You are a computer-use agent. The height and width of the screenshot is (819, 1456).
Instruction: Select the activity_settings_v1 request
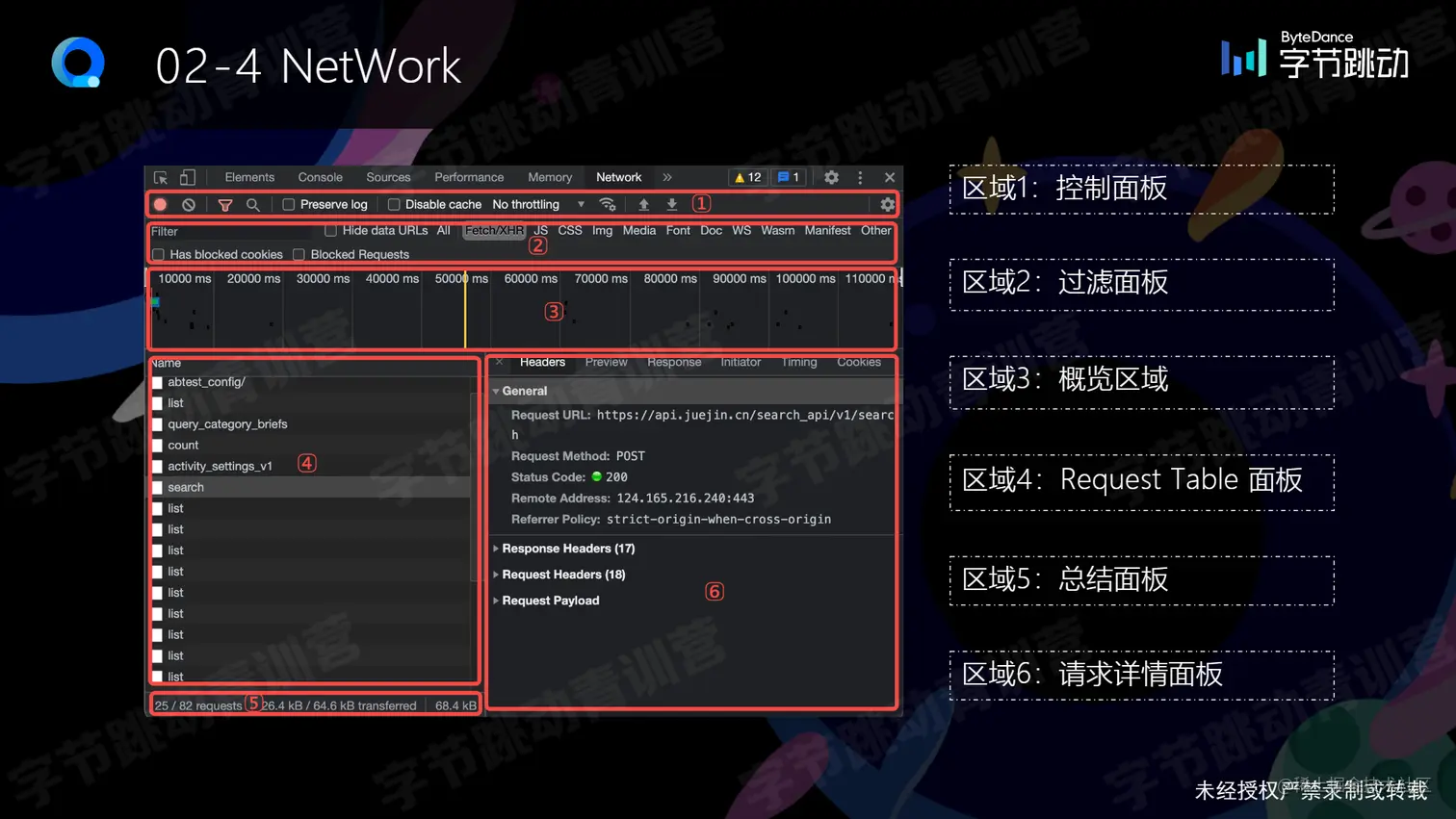pyautogui.click(x=310, y=467)
